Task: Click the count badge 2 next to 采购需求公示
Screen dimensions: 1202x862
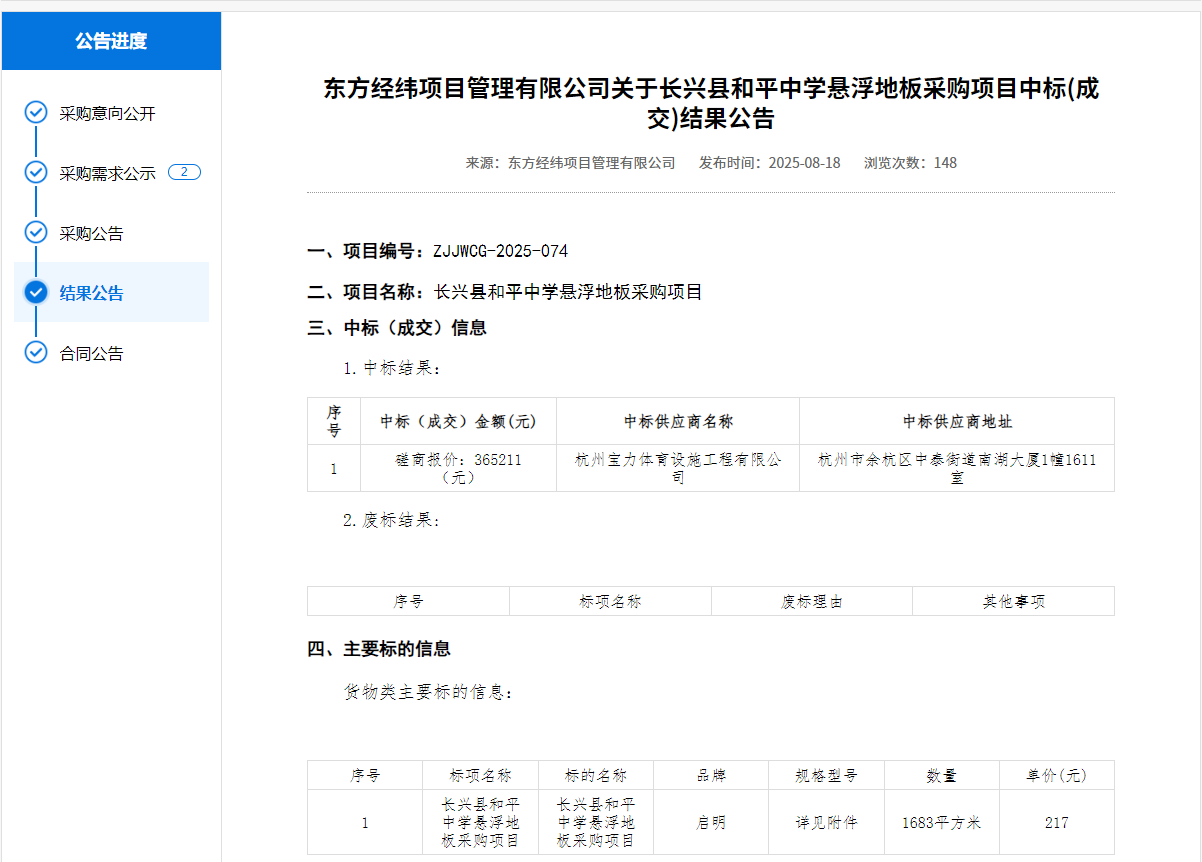Action: (184, 172)
